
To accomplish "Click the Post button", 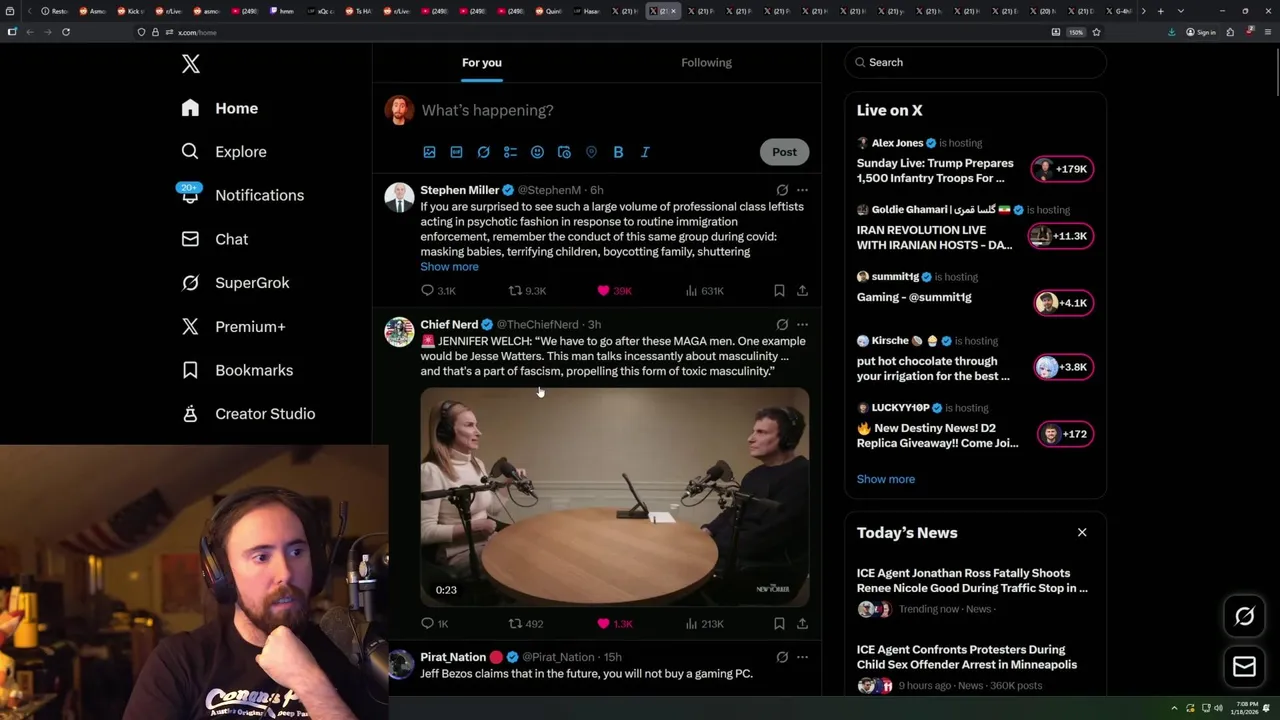I will click(784, 152).
